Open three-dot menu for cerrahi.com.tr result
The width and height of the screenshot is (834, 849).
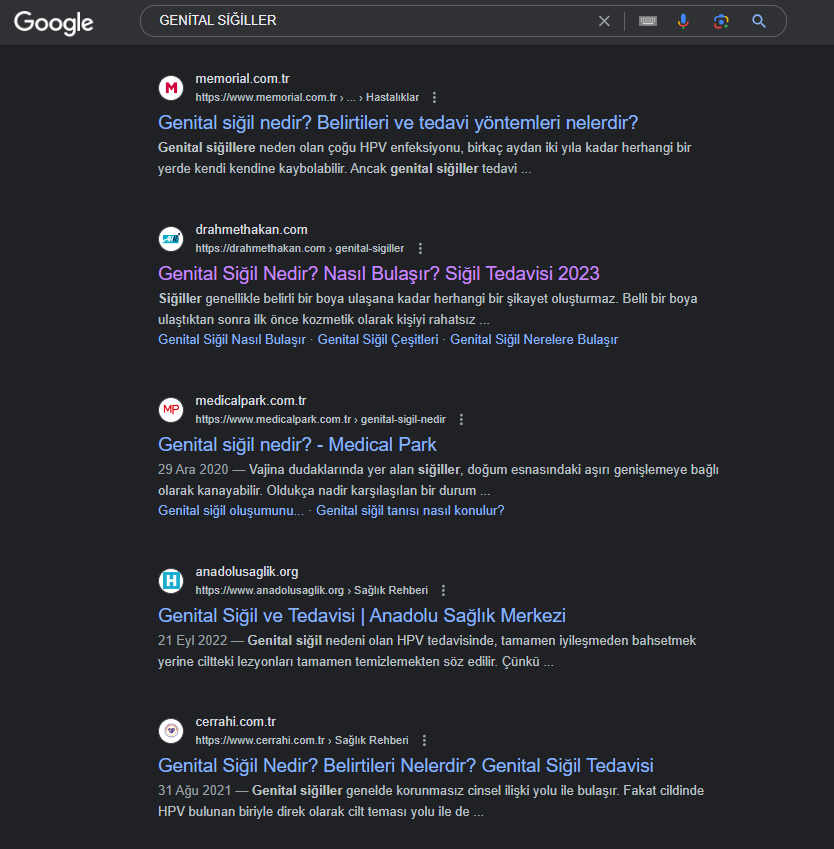click(425, 741)
